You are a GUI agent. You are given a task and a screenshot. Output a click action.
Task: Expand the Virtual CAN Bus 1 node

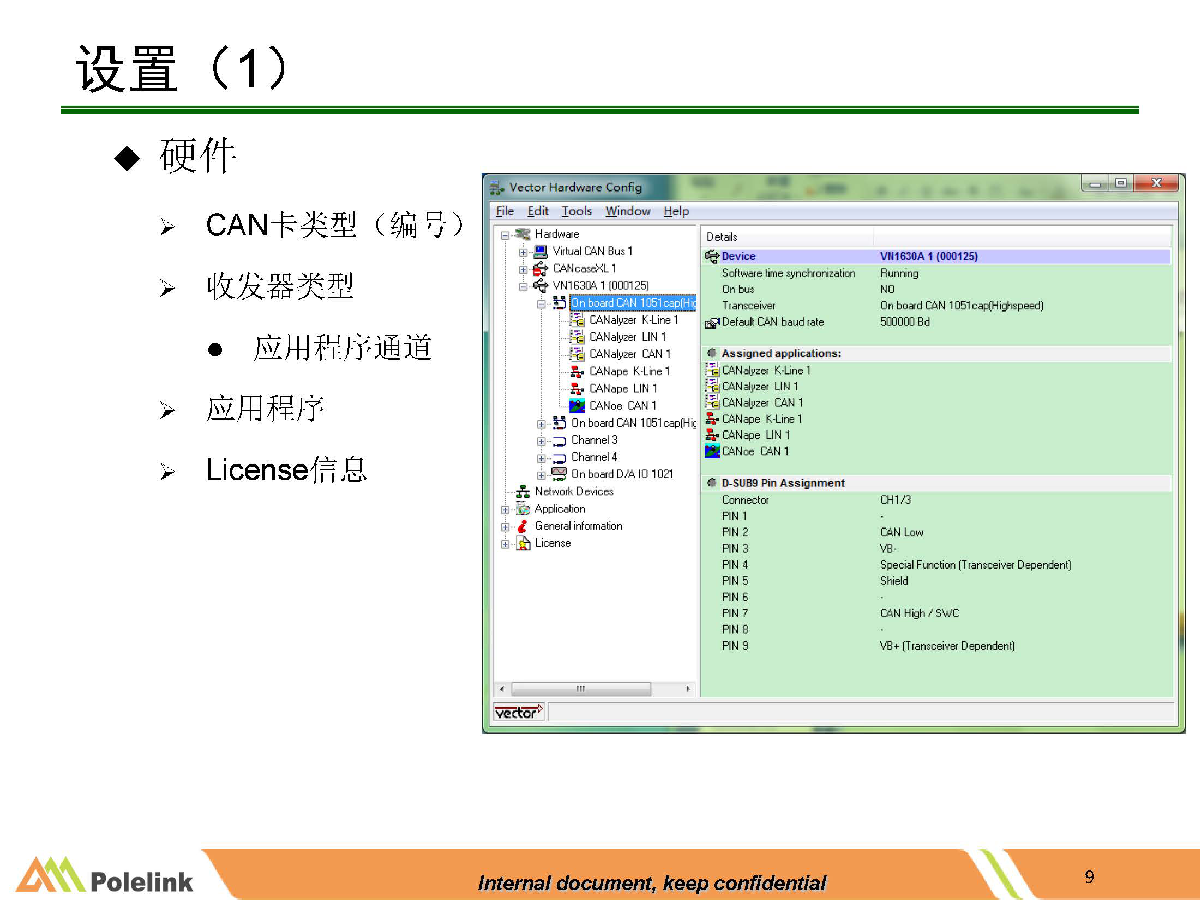(x=523, y=251)
